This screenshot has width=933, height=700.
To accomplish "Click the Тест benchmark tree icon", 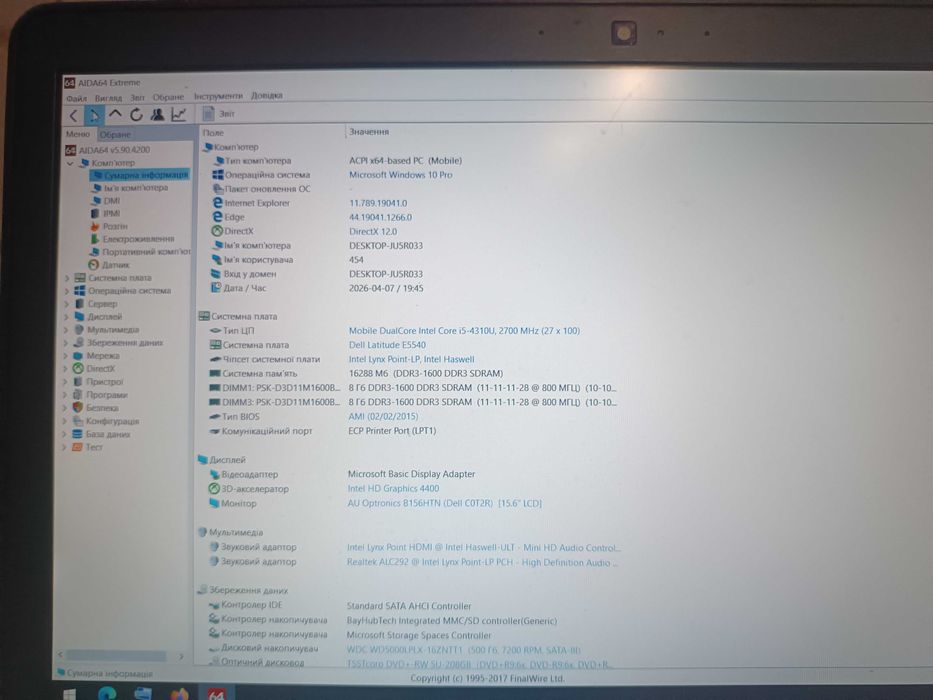I will [77, 447].
